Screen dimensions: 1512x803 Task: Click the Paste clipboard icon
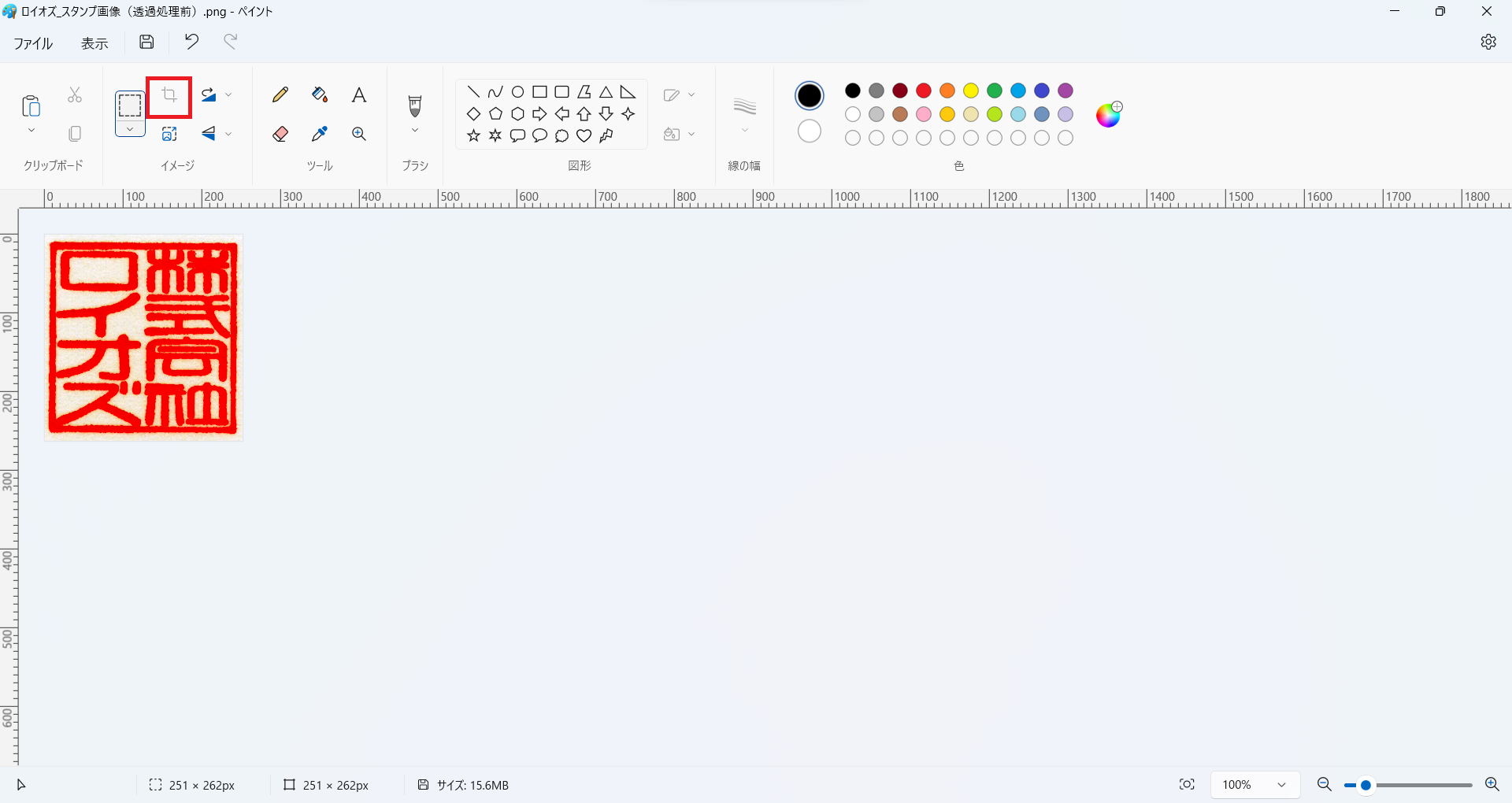(31, 105)
